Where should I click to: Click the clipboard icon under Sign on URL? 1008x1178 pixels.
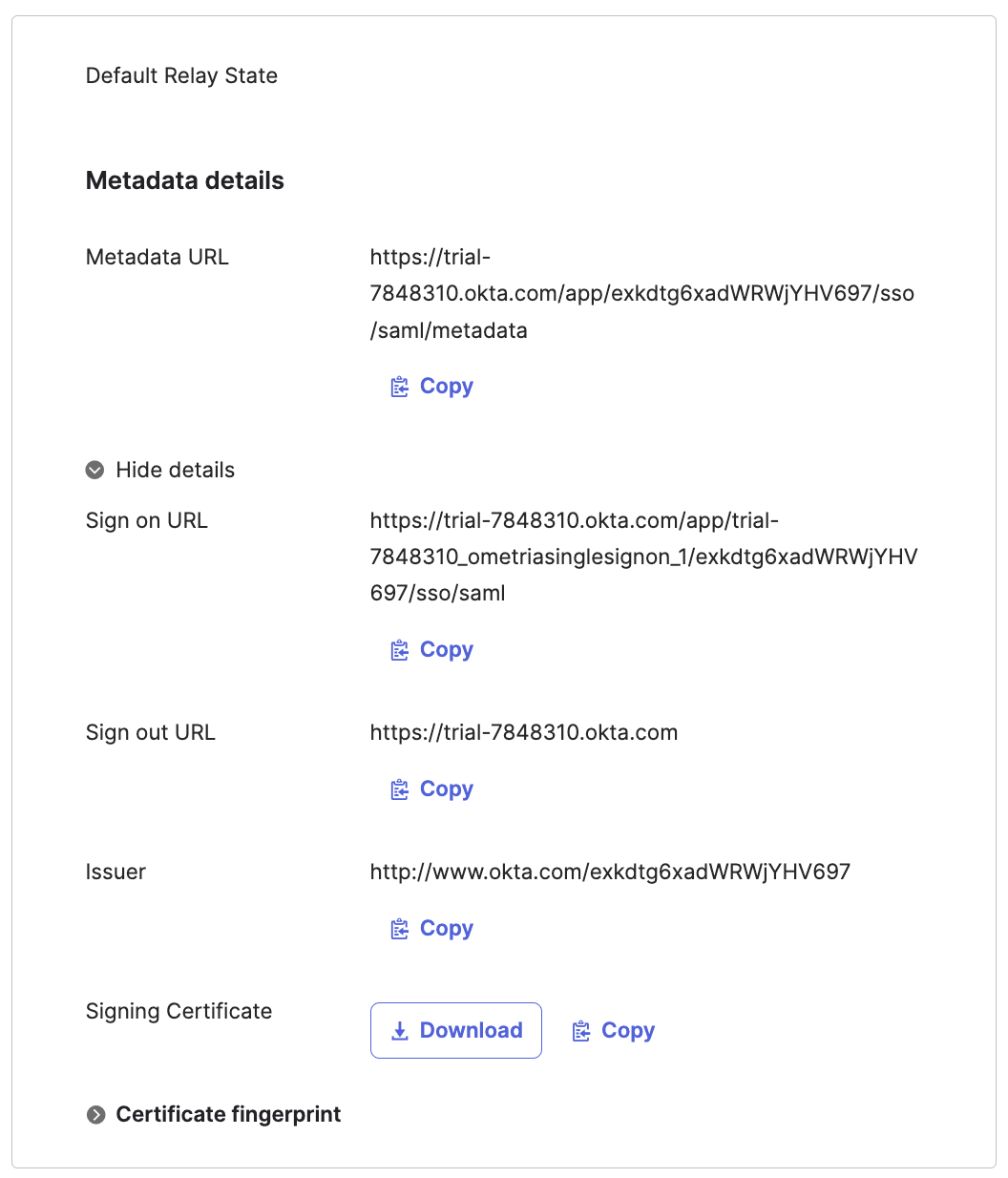[x=400, y=650]
